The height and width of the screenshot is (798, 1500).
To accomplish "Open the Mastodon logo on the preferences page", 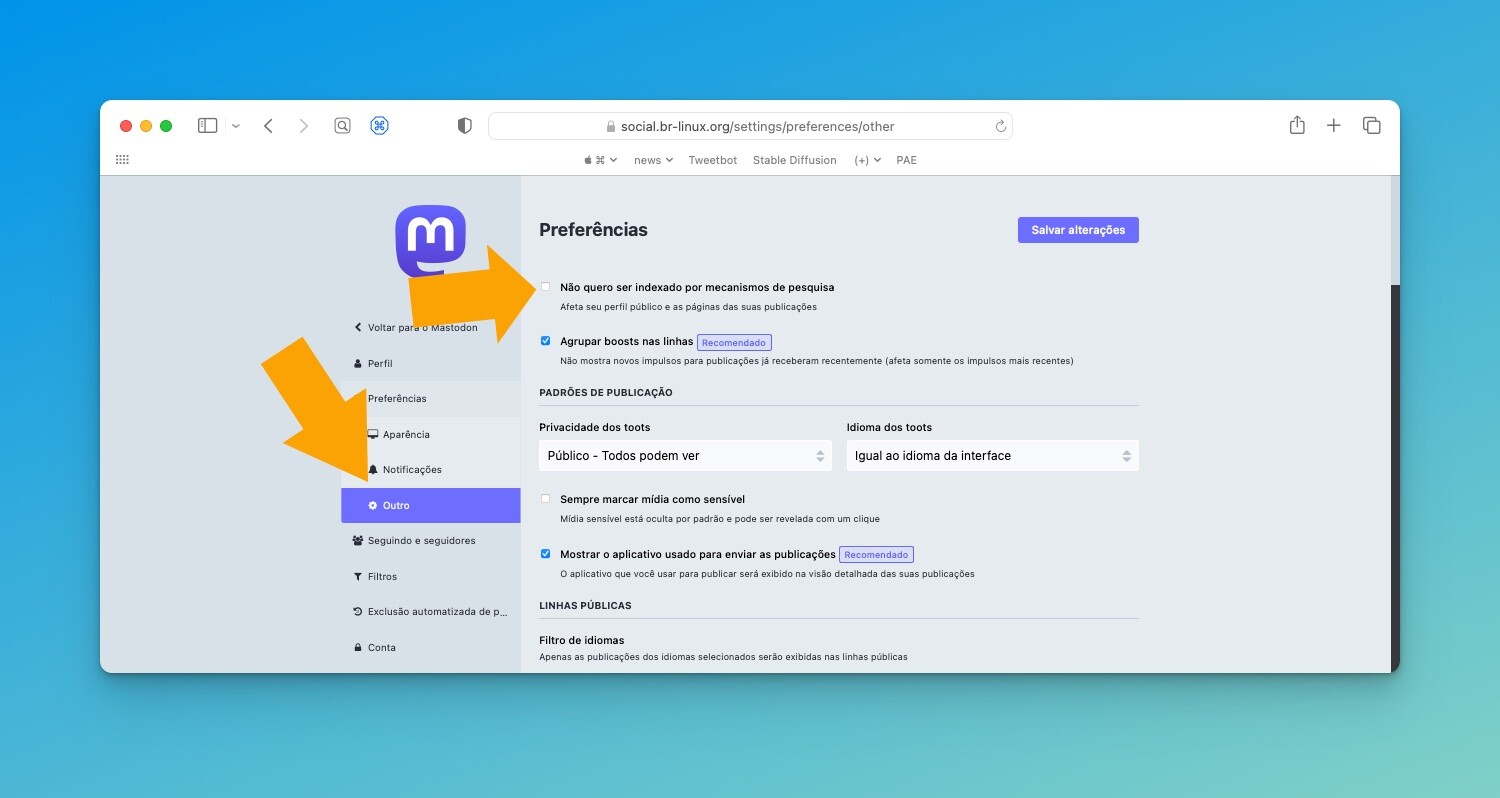I will (x=430, y=240).
